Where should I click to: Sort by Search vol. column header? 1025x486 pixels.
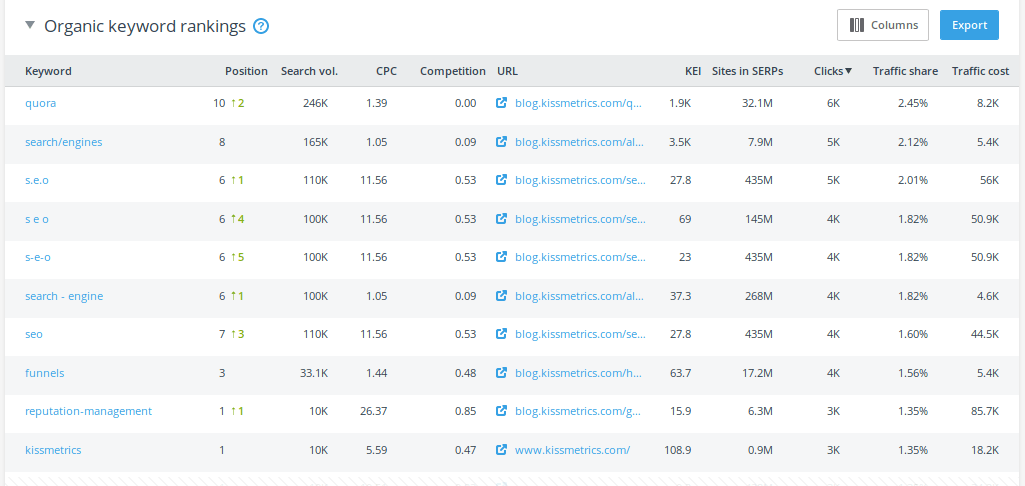coord(309,71)
